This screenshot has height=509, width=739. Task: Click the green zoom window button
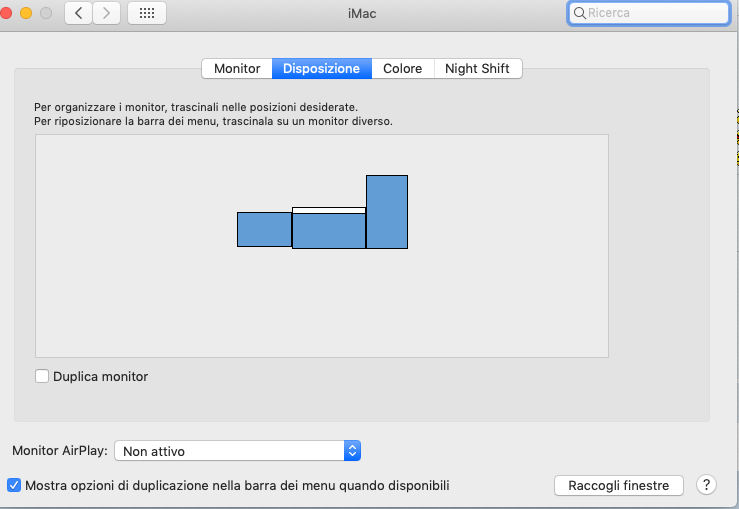point(45,14)
